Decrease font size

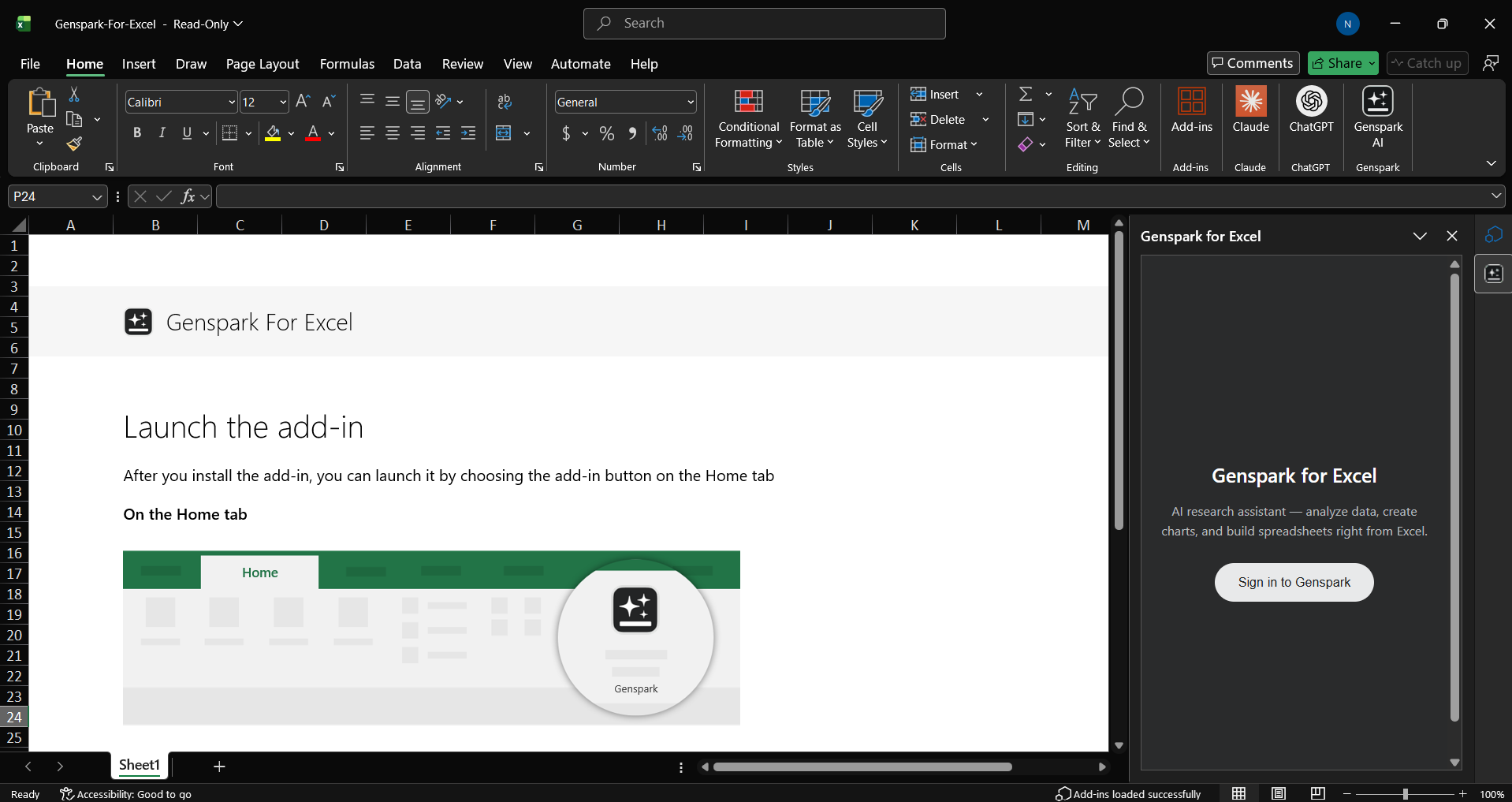[x=329, y=101]
